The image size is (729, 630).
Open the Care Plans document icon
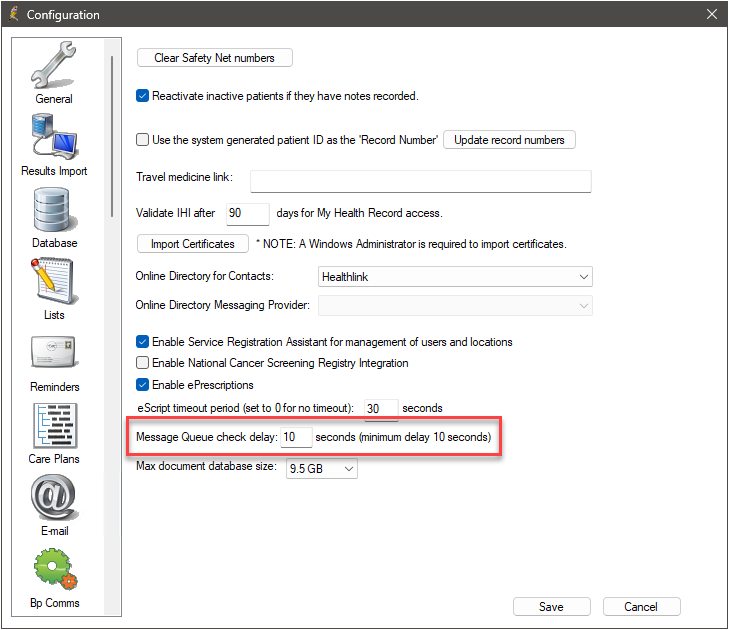click(x=55, y=426)
